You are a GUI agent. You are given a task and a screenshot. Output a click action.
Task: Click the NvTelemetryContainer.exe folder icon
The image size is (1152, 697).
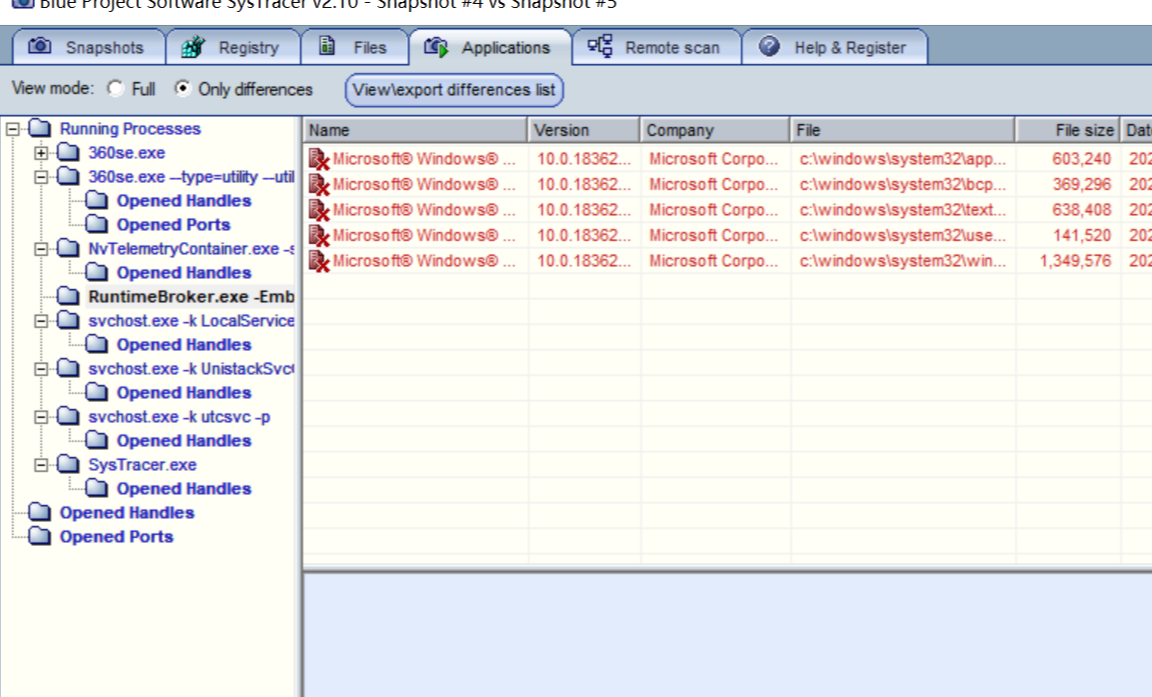click(x=68, y=248)
